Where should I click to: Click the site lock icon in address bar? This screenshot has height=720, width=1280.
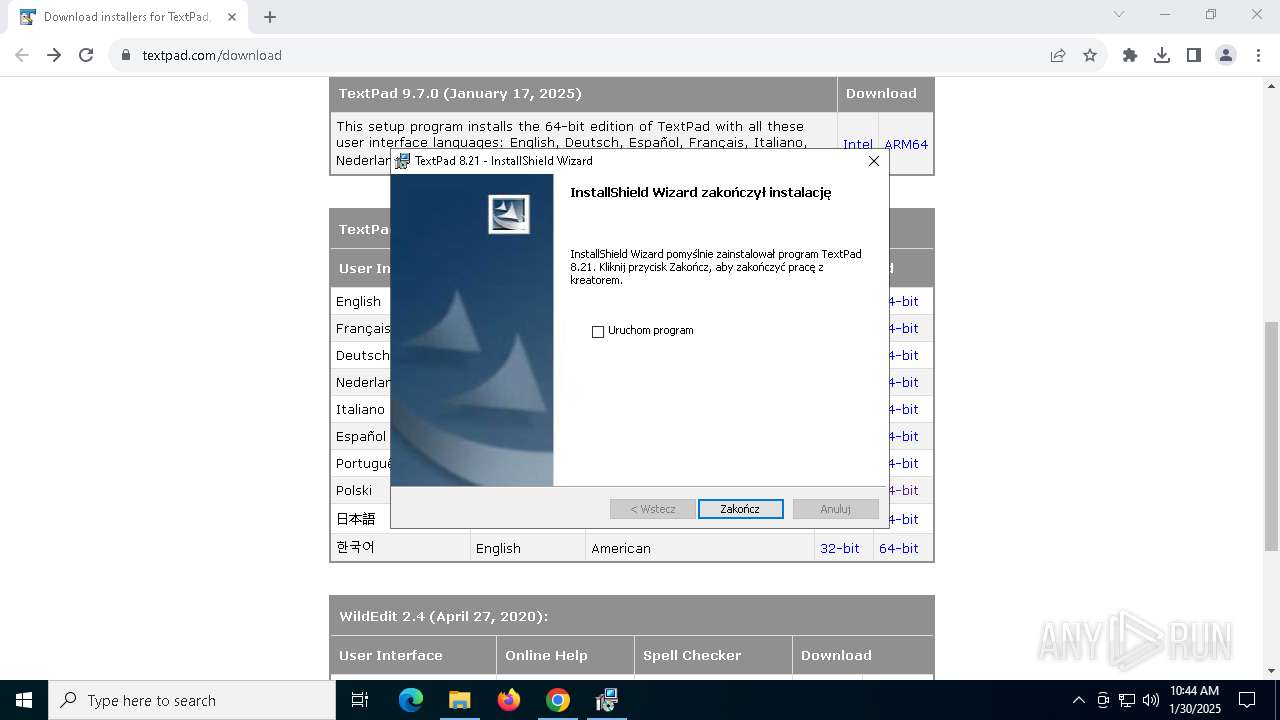pos(126,55)
